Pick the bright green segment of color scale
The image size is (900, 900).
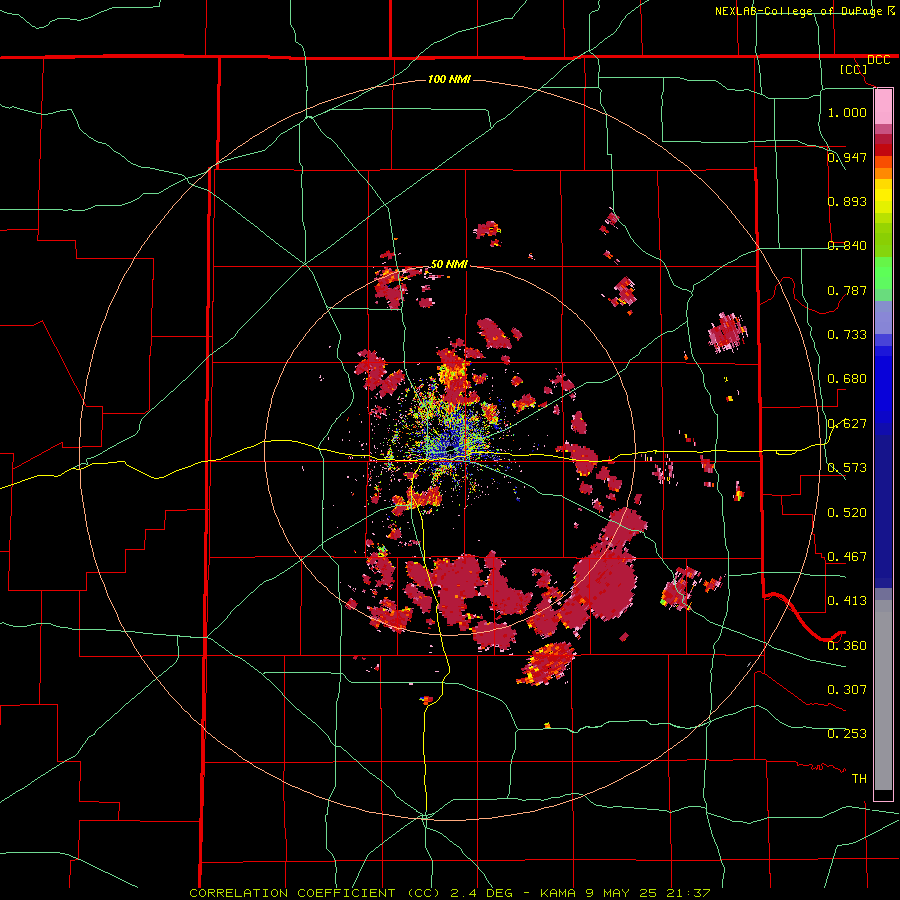coord(883,273)
